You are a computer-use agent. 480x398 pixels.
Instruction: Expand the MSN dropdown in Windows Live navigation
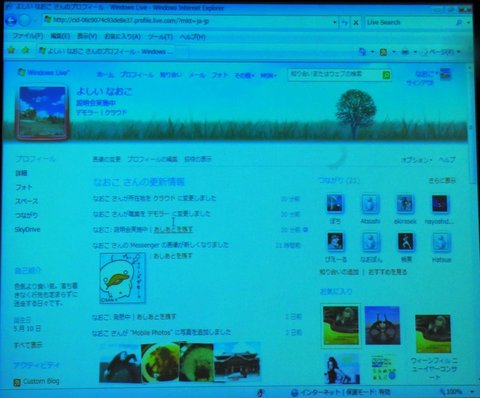click(268, 75)
